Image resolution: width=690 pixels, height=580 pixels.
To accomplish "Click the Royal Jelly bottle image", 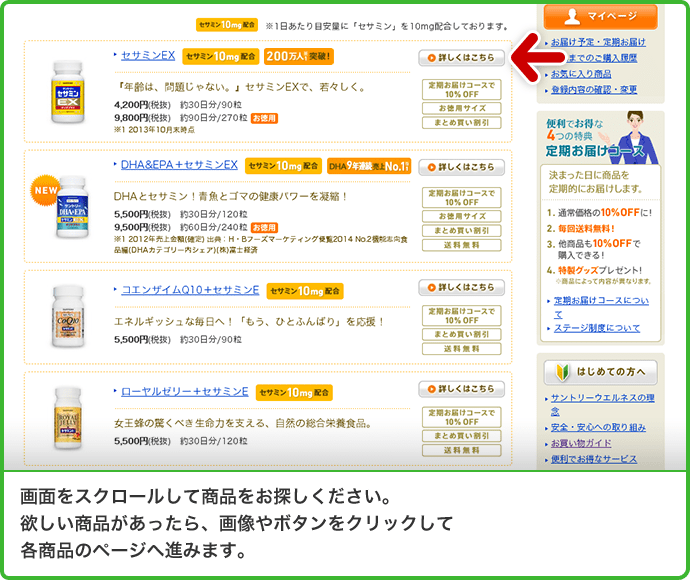I will (x=68, y=418).
